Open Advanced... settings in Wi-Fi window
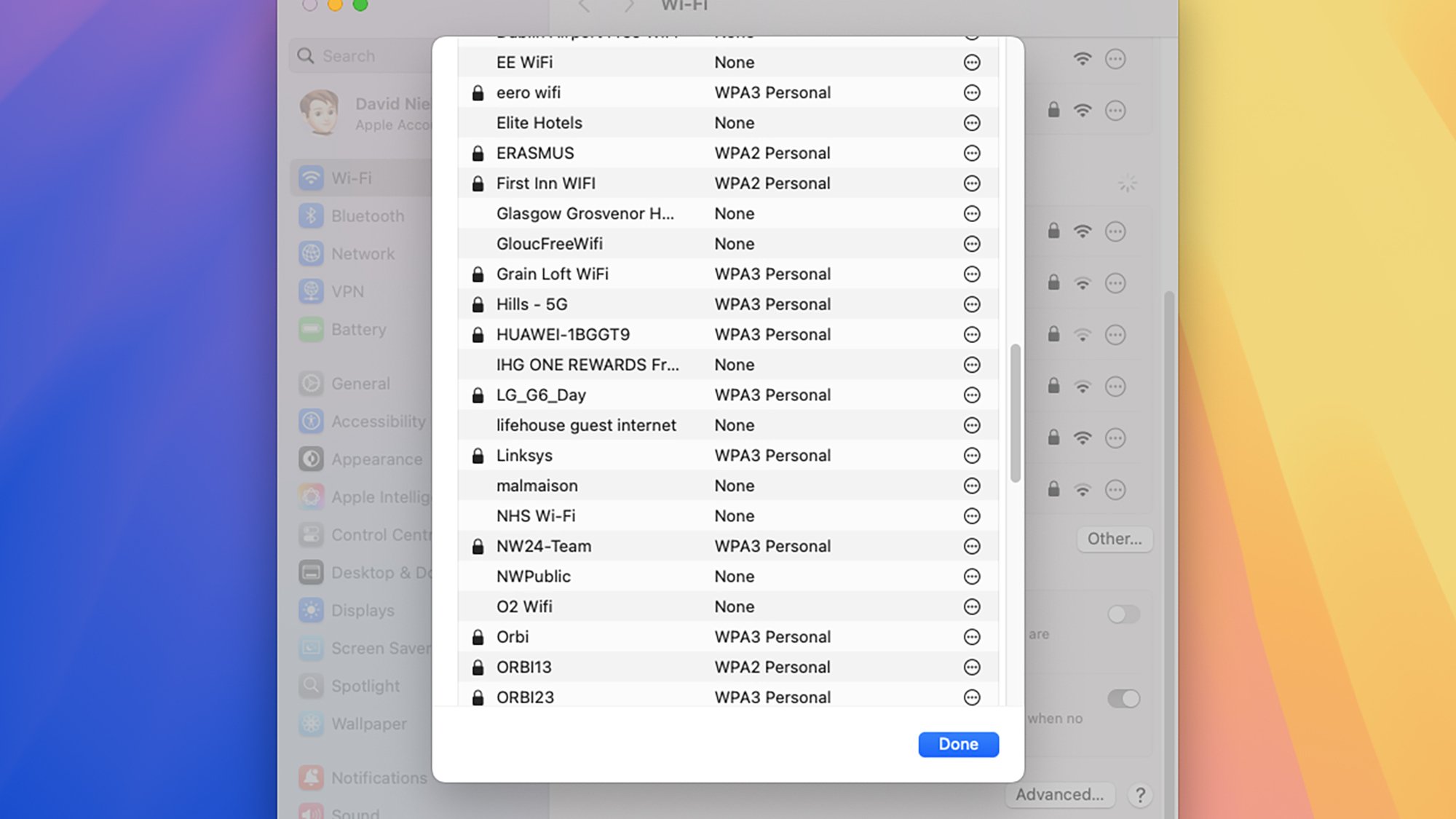 (x=1059, y=794)
